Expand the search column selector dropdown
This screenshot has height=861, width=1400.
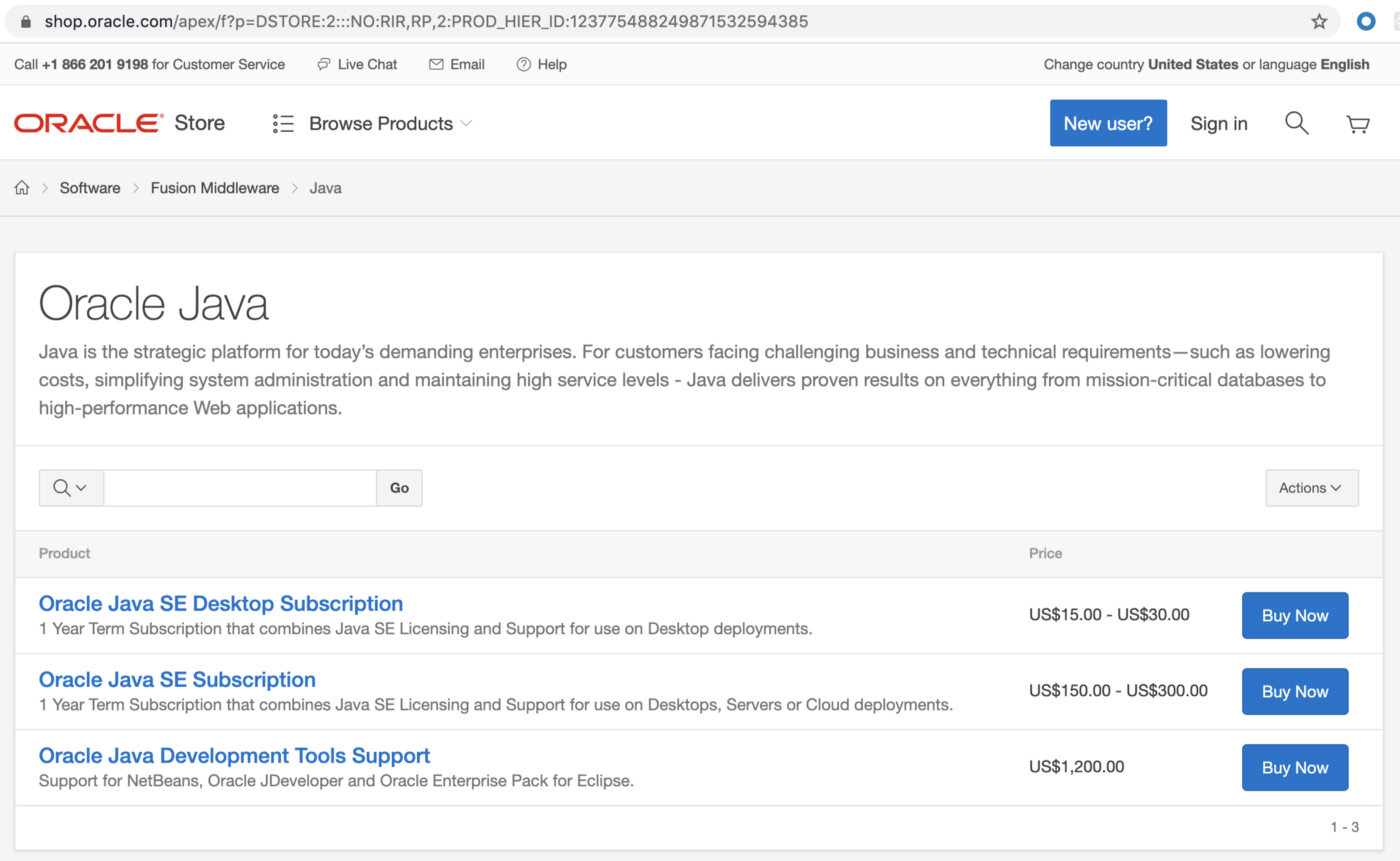click(x=70, y=488)
